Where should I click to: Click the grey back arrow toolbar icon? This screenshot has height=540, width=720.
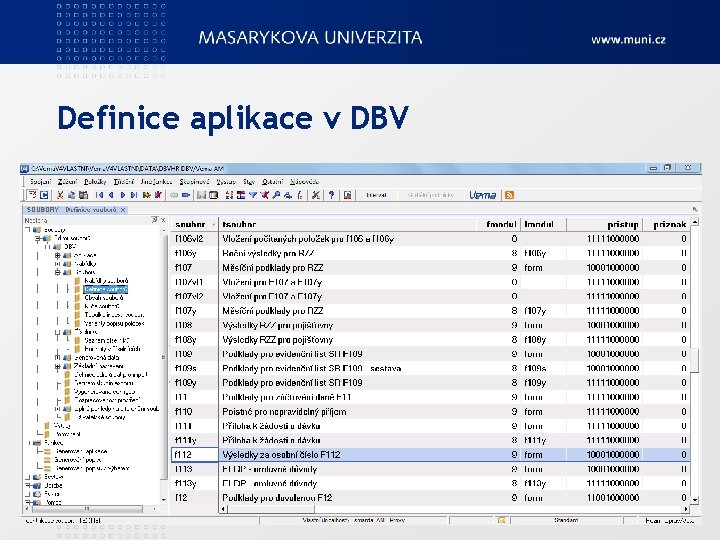tap(174, 195)
